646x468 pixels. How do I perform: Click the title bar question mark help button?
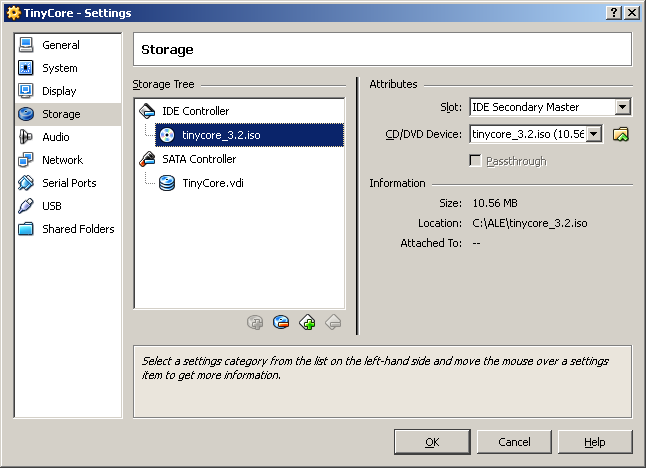[614, 13]
